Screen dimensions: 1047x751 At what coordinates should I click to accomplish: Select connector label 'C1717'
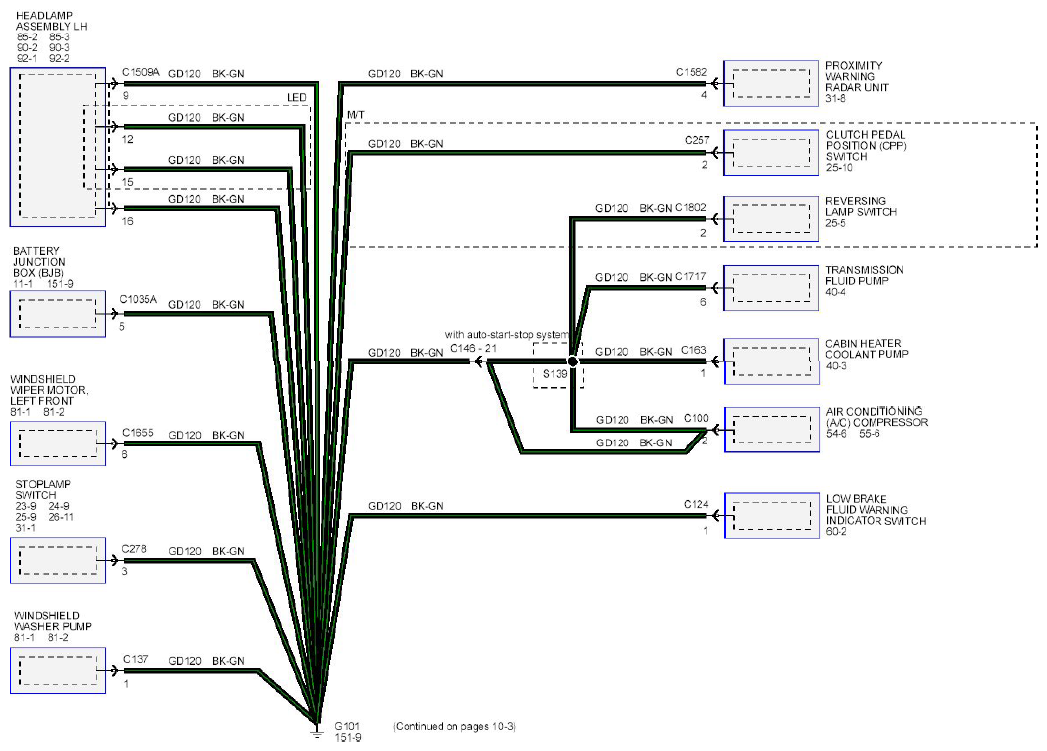[x=690, y=276]
